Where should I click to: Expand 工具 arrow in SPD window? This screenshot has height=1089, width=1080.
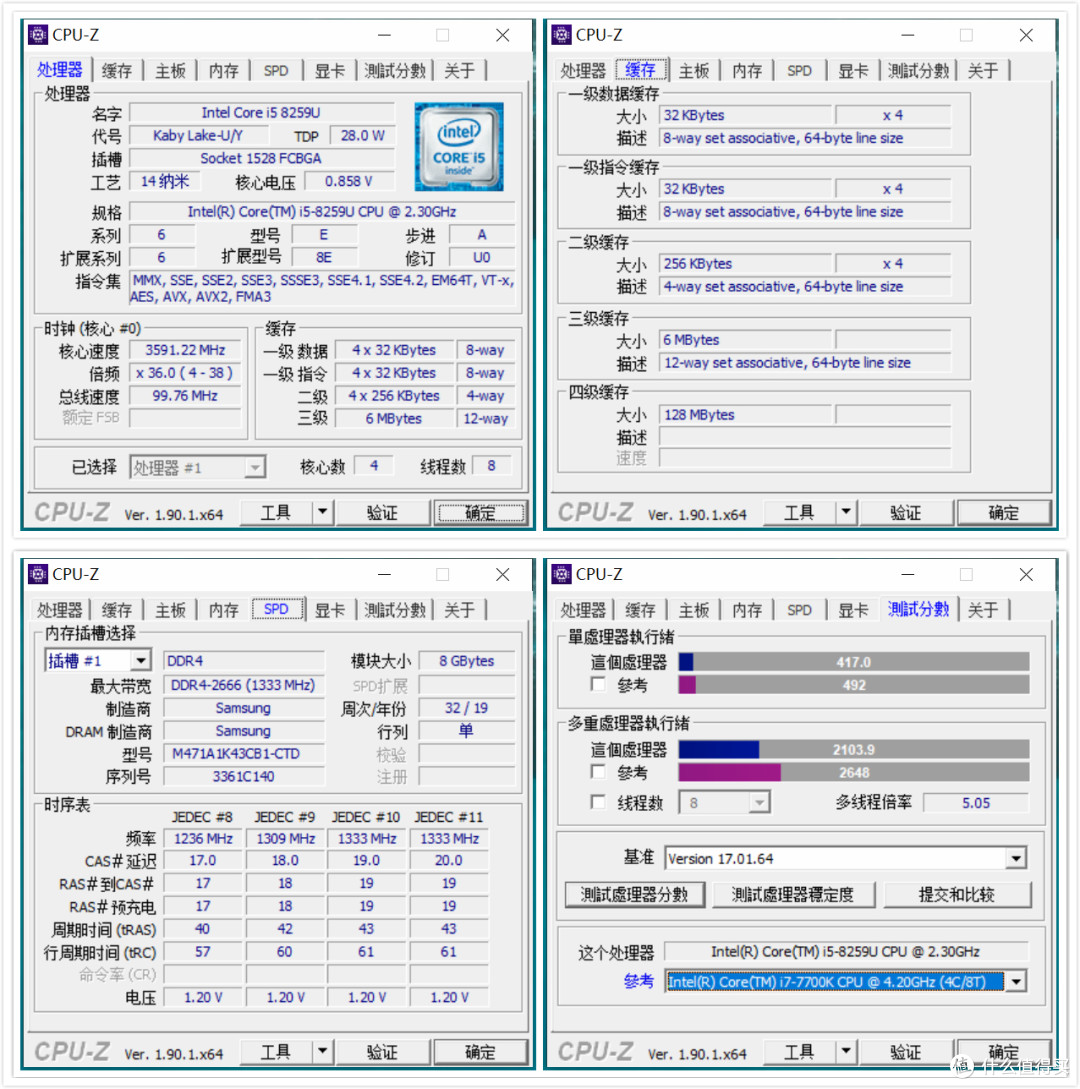[x=322, y=1051]
